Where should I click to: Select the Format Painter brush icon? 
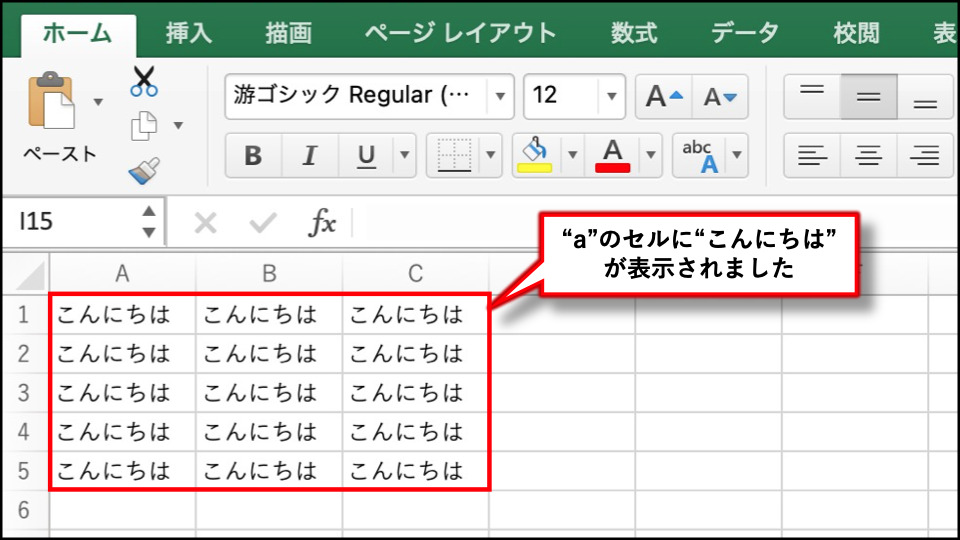[144, 171]
